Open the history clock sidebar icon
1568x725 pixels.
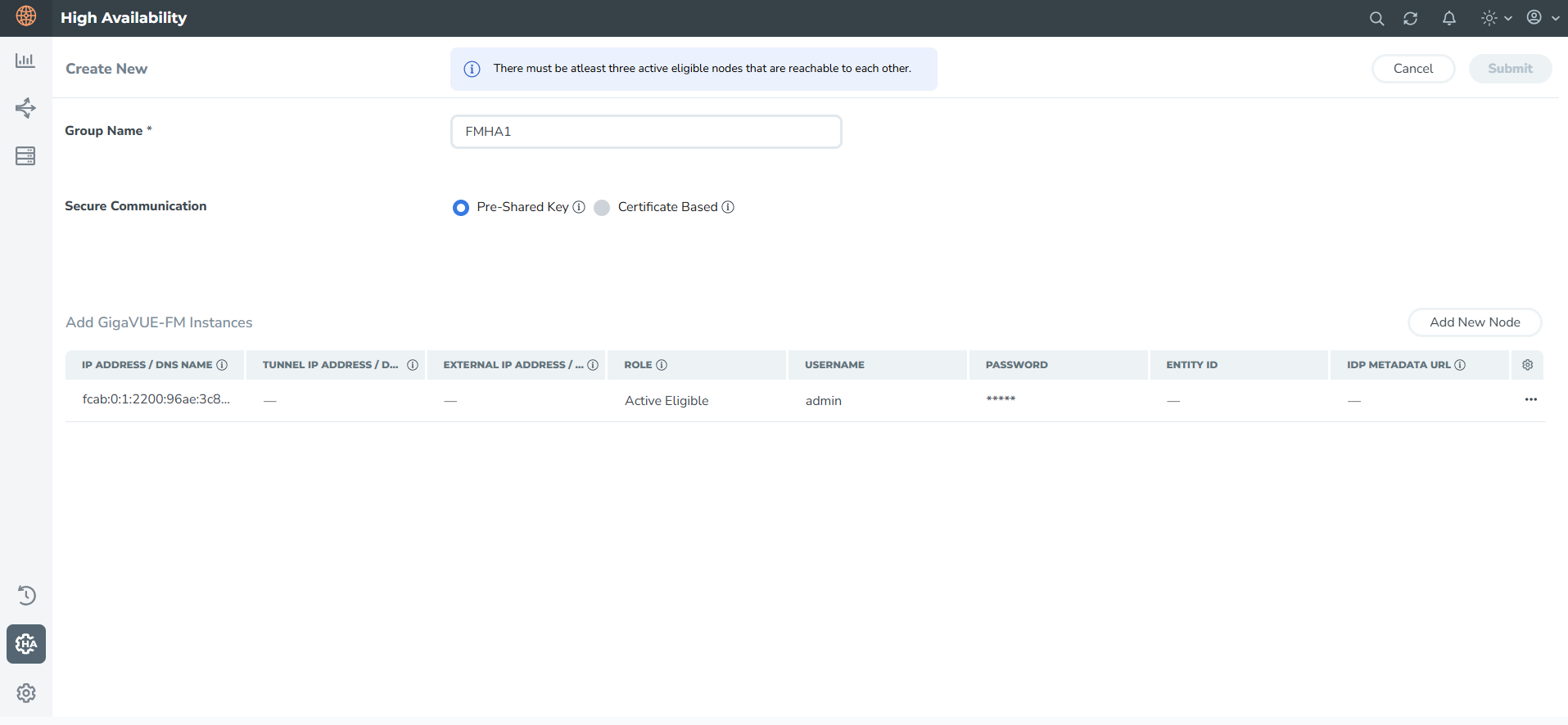click(x=26, y=595)
